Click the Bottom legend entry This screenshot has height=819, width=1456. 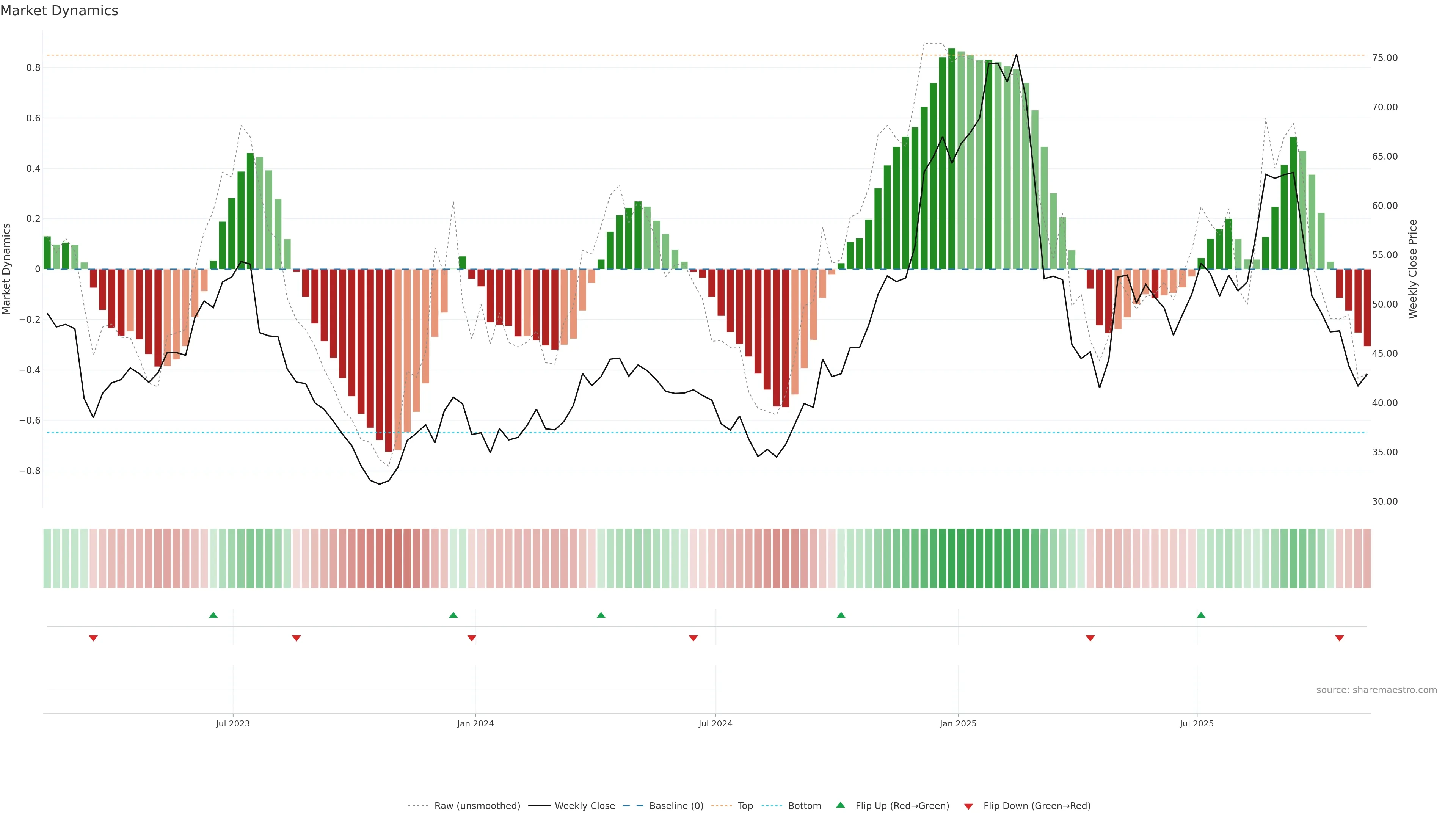(x=804, y=805)
